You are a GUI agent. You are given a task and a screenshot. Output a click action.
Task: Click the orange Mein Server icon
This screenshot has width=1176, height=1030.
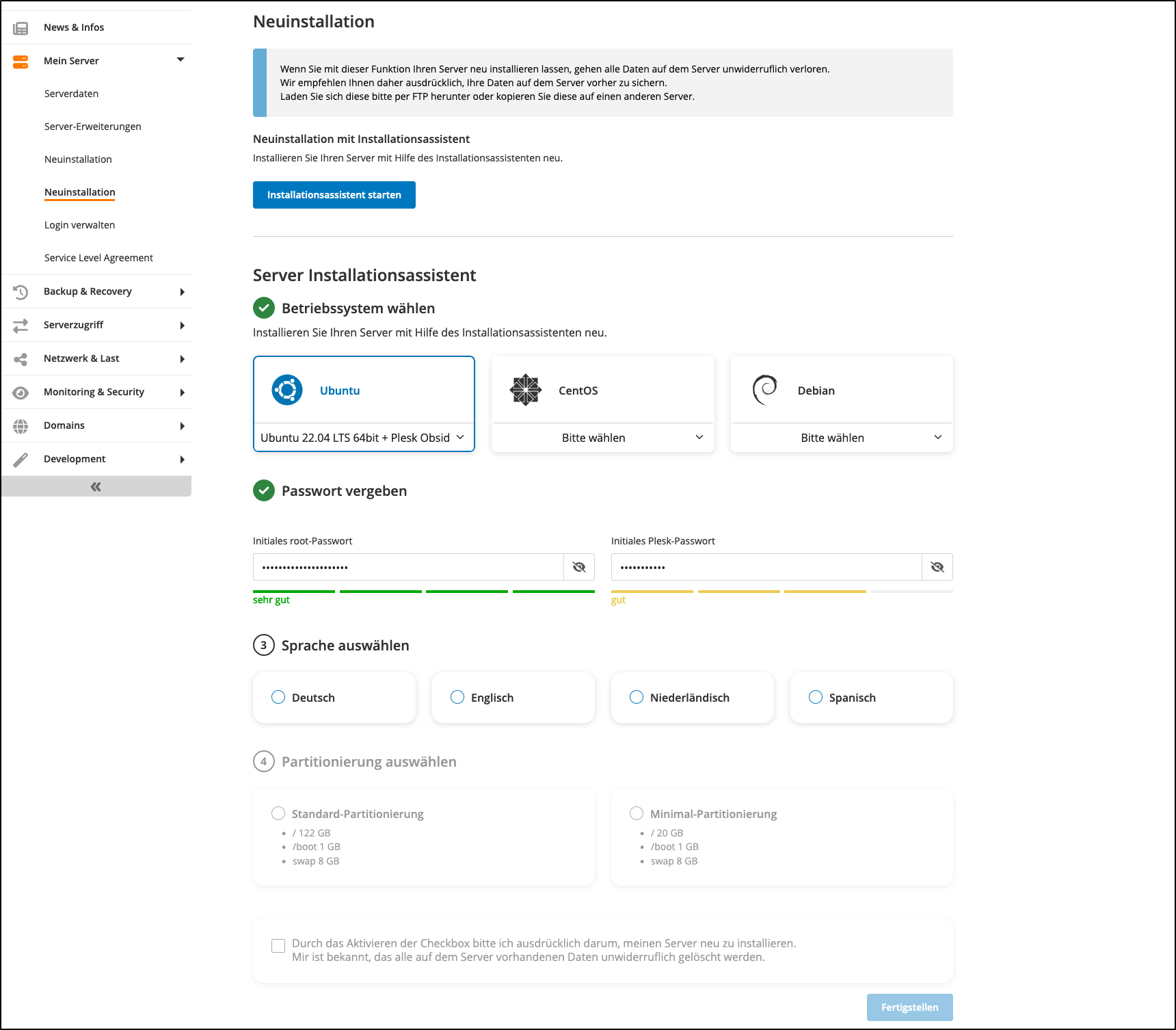21,62
